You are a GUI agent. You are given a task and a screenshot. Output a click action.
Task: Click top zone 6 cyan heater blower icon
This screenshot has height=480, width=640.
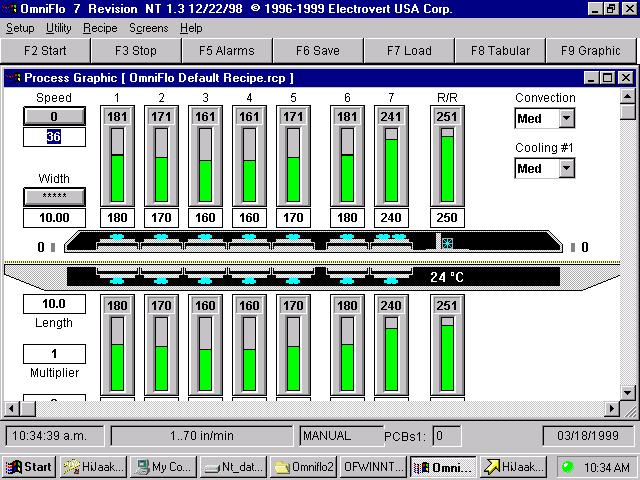pos(347,237)
